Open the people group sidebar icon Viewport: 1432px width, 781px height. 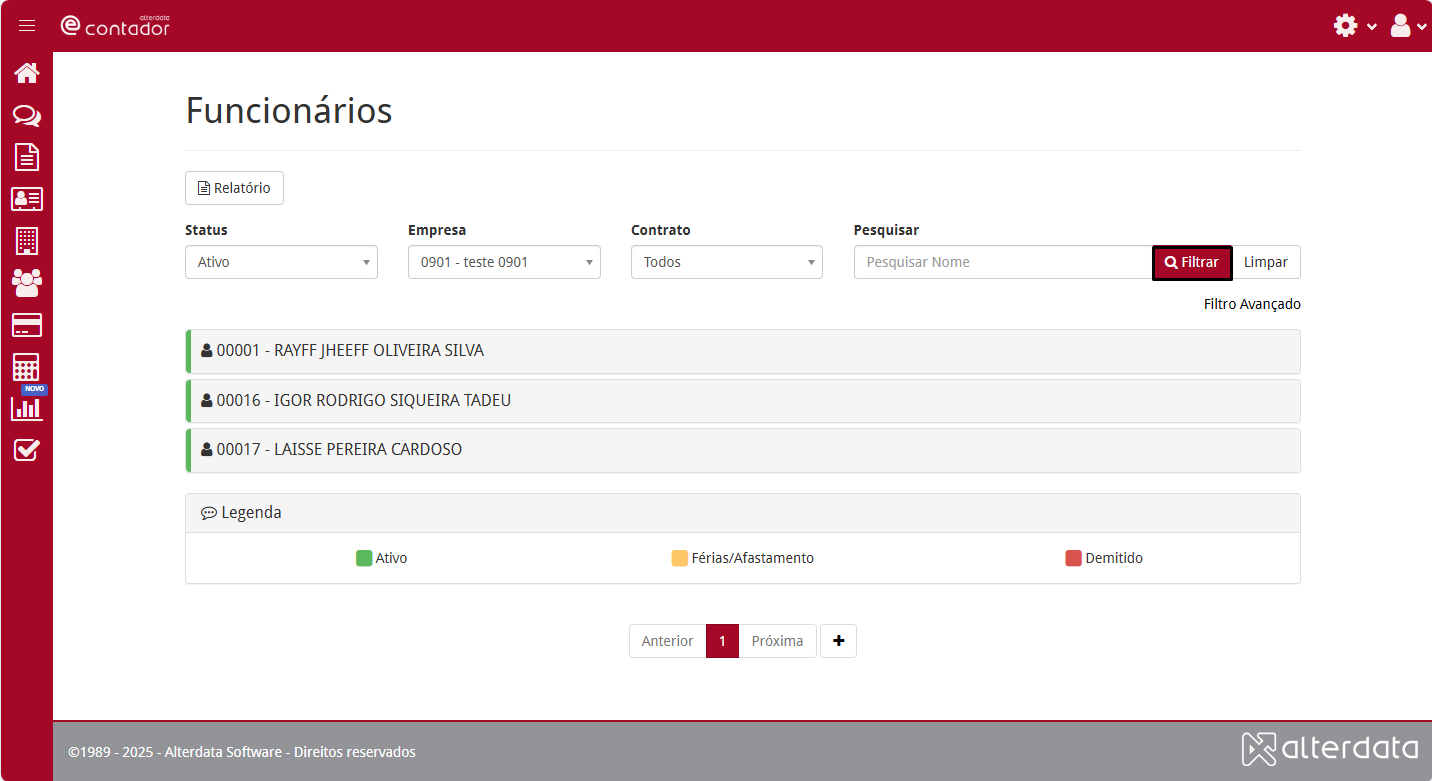tap(27, 283)
